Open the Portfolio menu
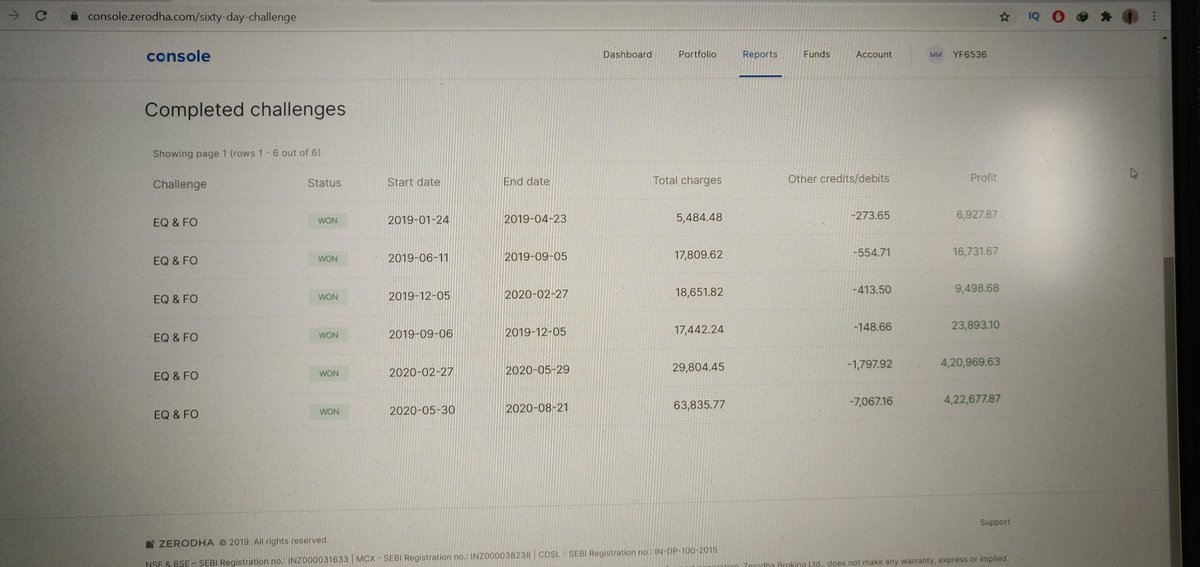Viewport: 1200px width, 567px height. tap(697, 54)
